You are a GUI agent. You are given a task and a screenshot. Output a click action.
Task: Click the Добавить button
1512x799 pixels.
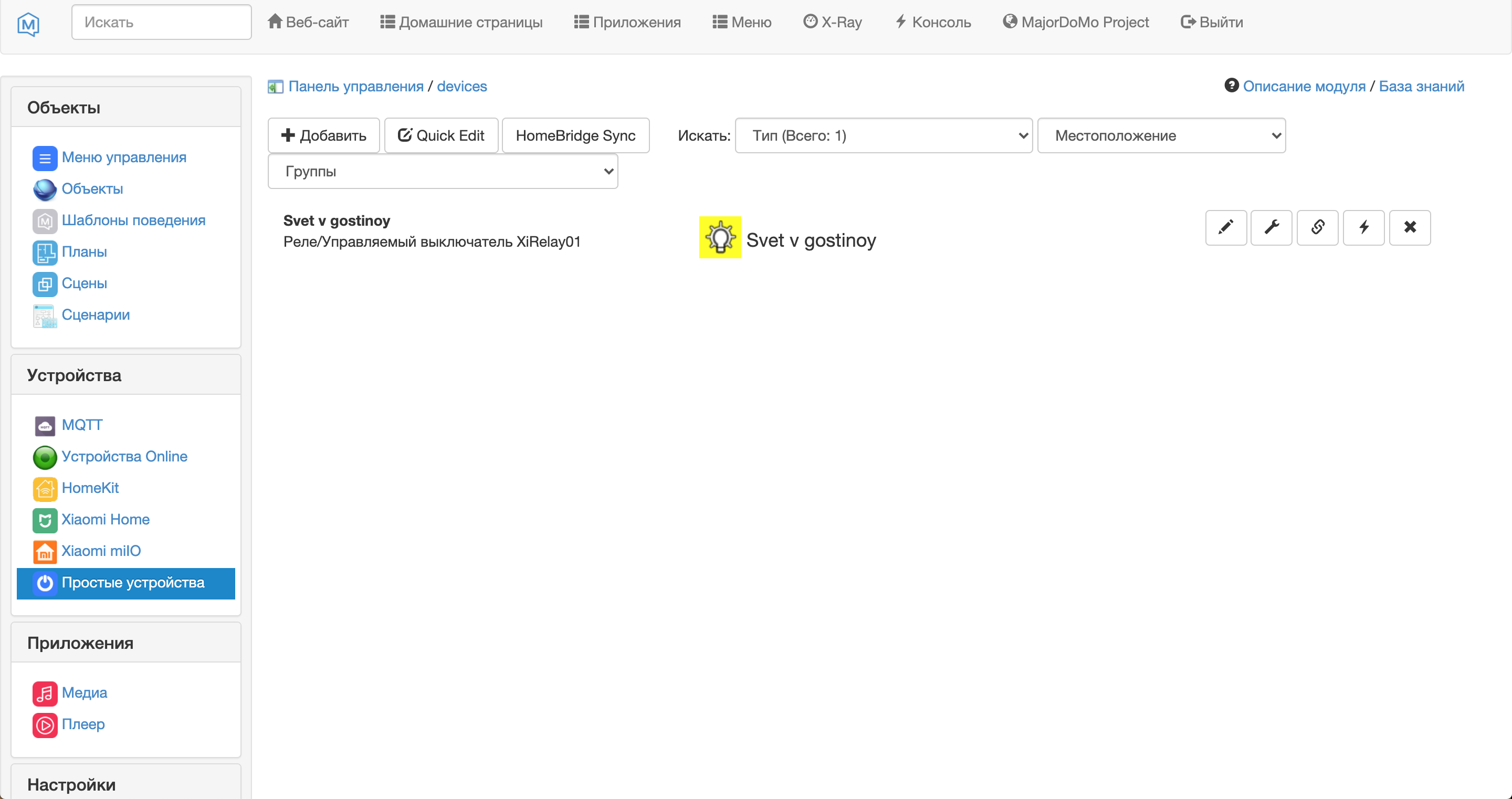(x=323, y=135)
